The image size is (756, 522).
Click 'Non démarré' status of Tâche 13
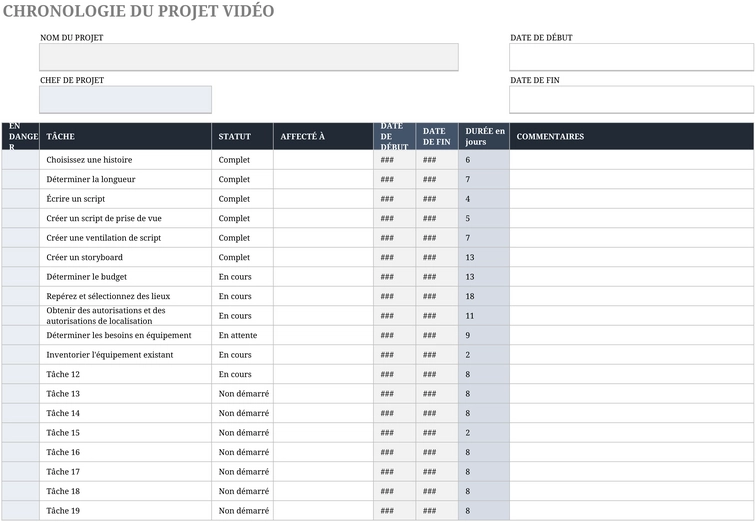(243, 394)
